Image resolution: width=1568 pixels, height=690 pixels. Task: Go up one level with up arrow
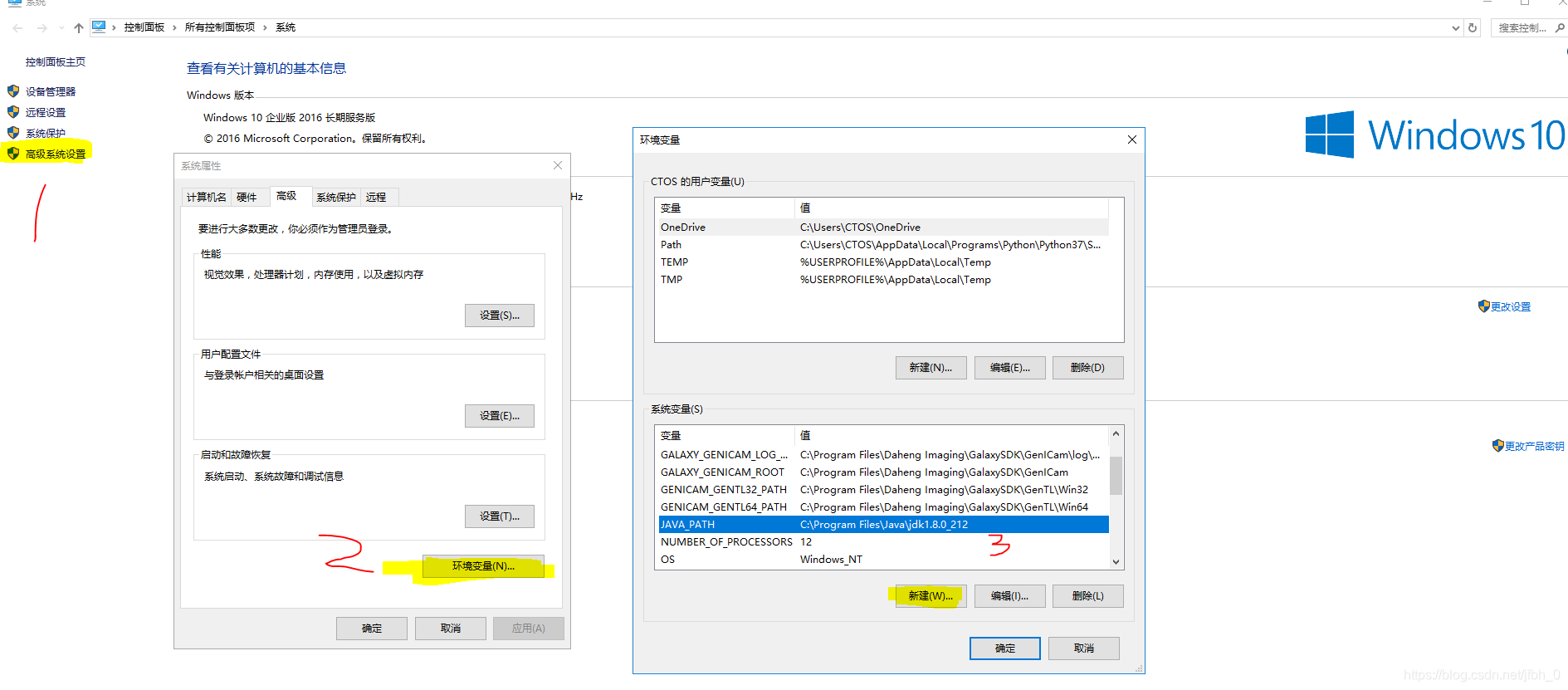79,28
